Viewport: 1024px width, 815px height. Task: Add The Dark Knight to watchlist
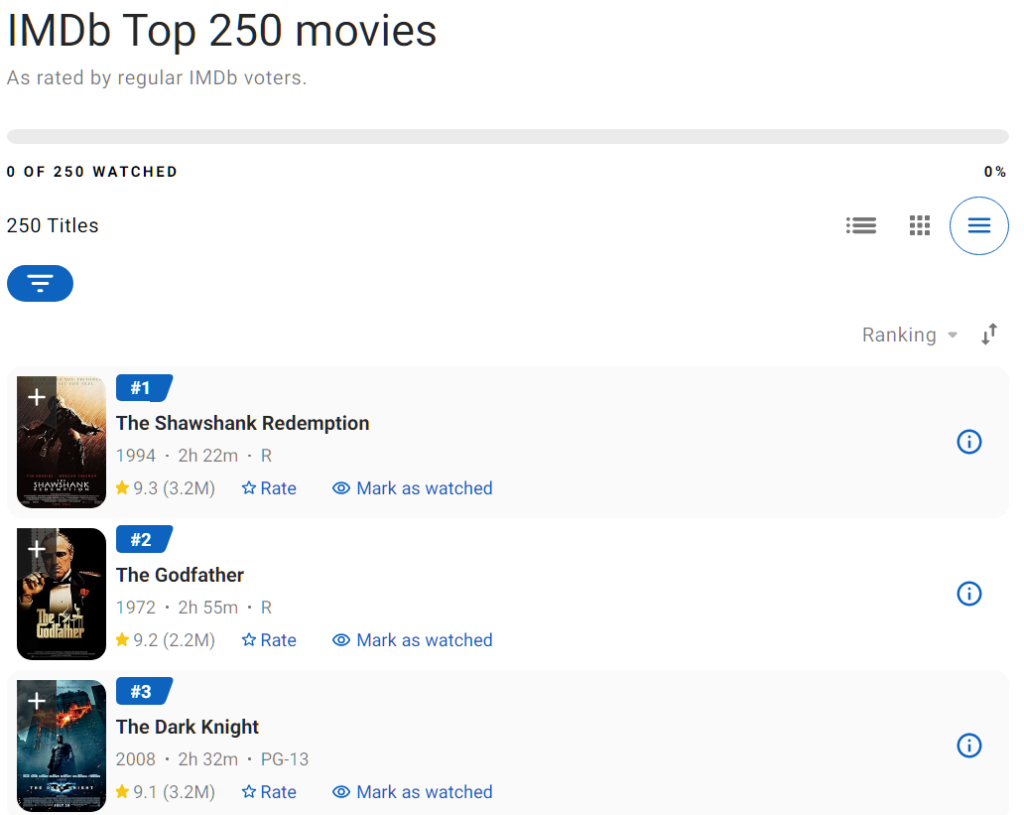click(x=37, y=701)
